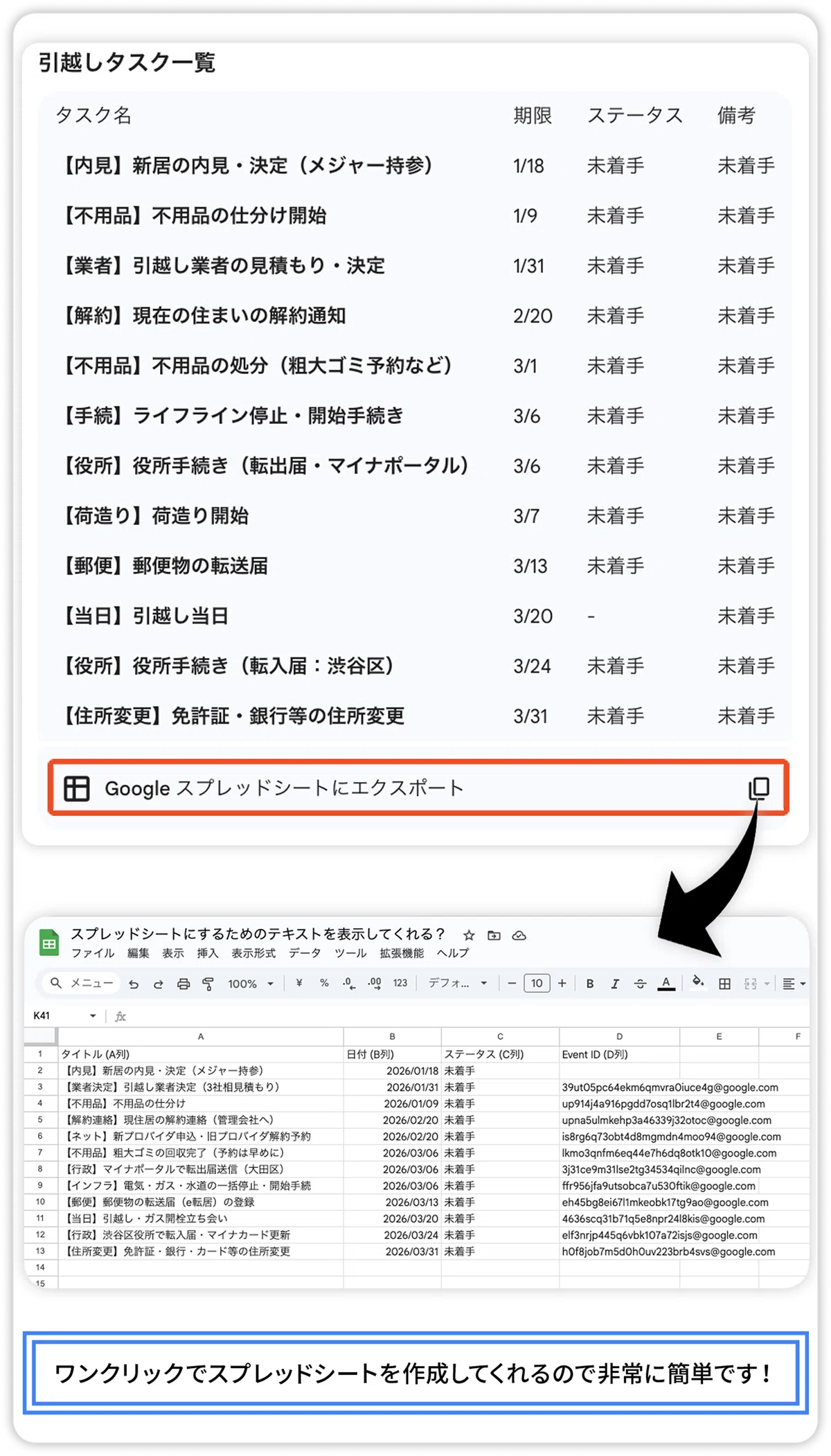The height and width of the screenshot is (1456, 831).
Task: Click Google スプレッドシートにエクスポート button
Action: point(418,788)
